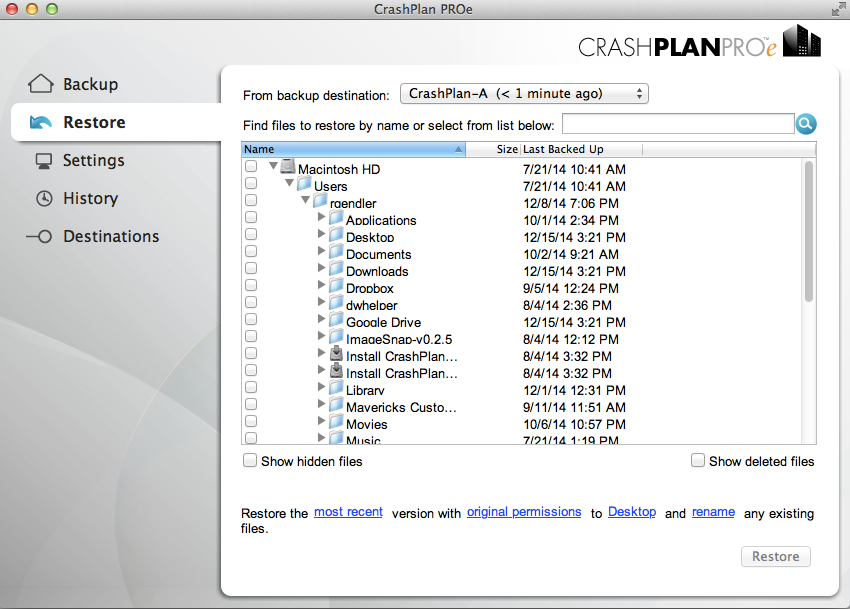Image resolution: width=850 pixels, height=609 pixels.
Task: Check the Movies row checkbox
Action: pos(251,421)
